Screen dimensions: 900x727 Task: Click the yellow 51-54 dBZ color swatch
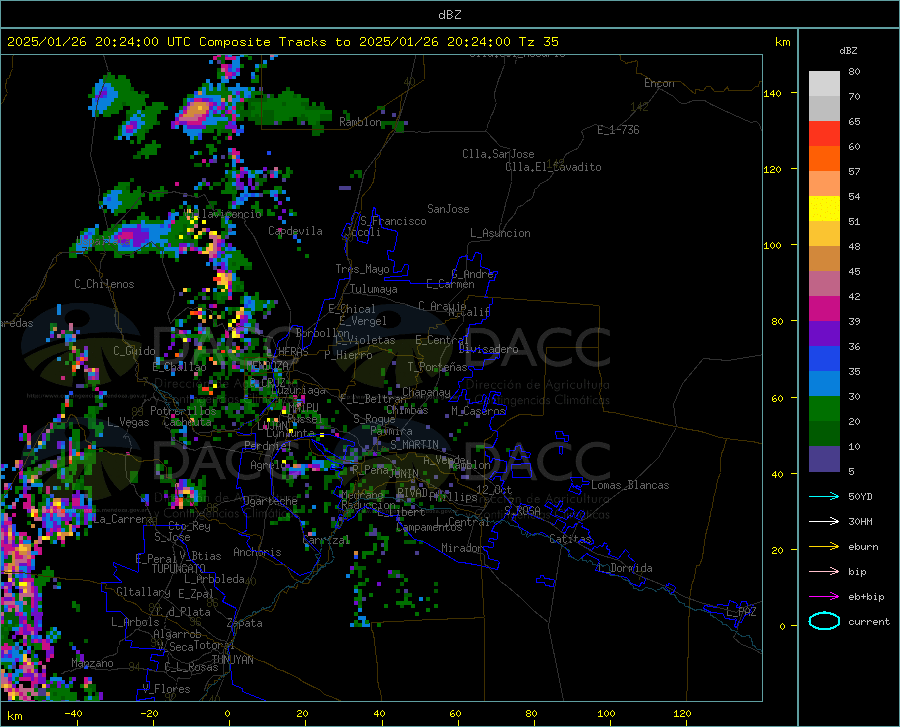pyautogui.click(x=824, y=209)
